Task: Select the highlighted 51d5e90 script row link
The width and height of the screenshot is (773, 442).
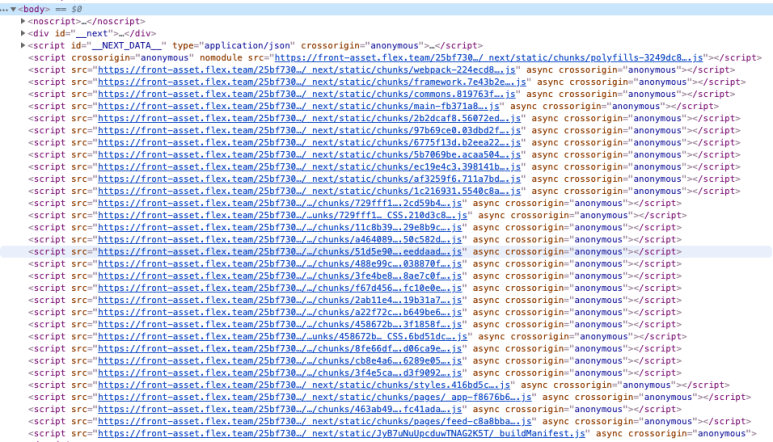Action: tap(281, 252)
